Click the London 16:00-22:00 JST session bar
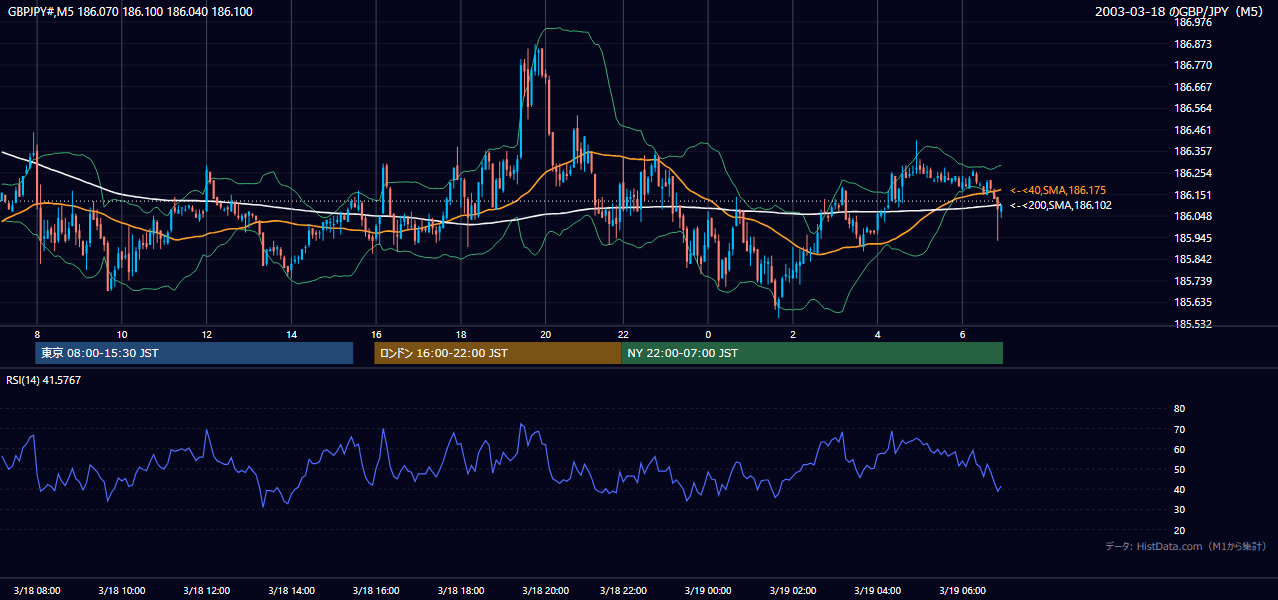This screenshot has height=600, width=1278. click(x=497, y=353)
